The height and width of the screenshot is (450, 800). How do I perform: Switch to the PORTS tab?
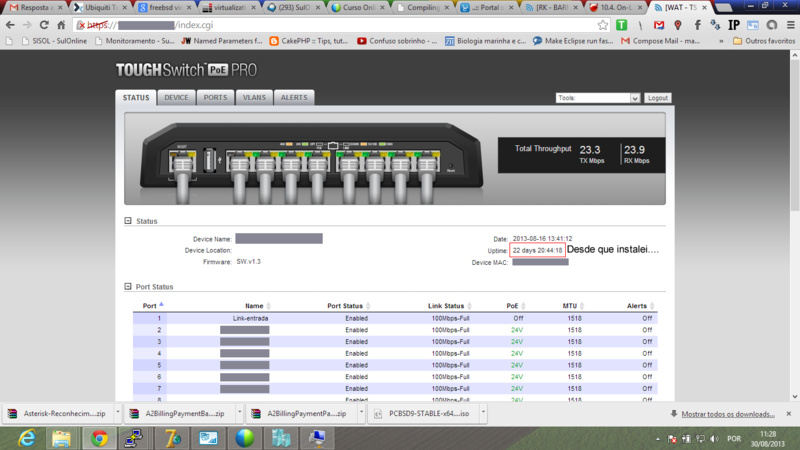(215, 97)
